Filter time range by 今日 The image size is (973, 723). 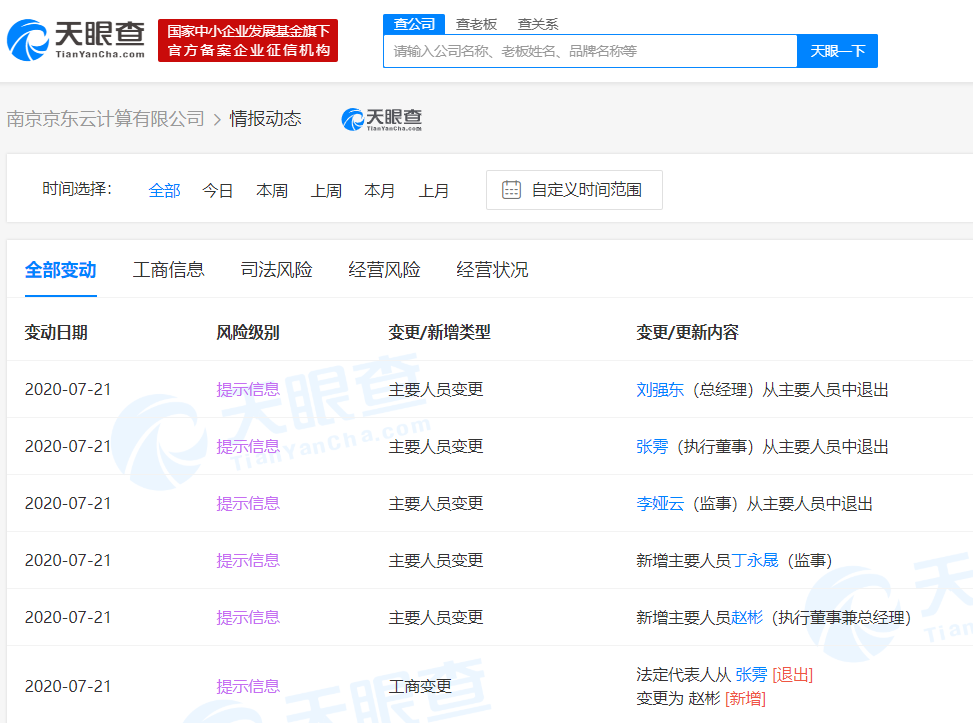[218, 190]
